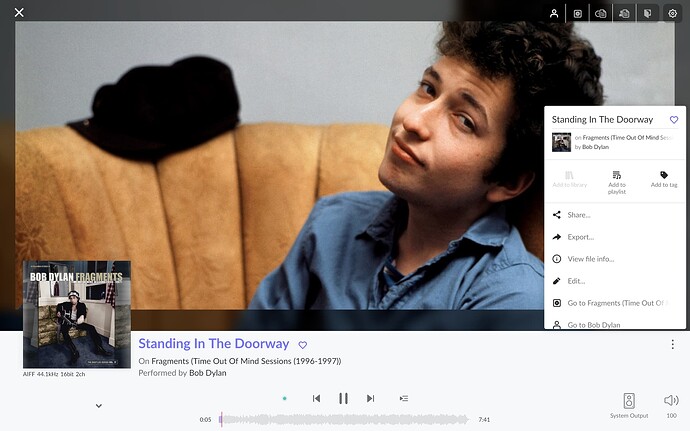Pause the playing song
The image size is (690, 431).
click(343, 398)
